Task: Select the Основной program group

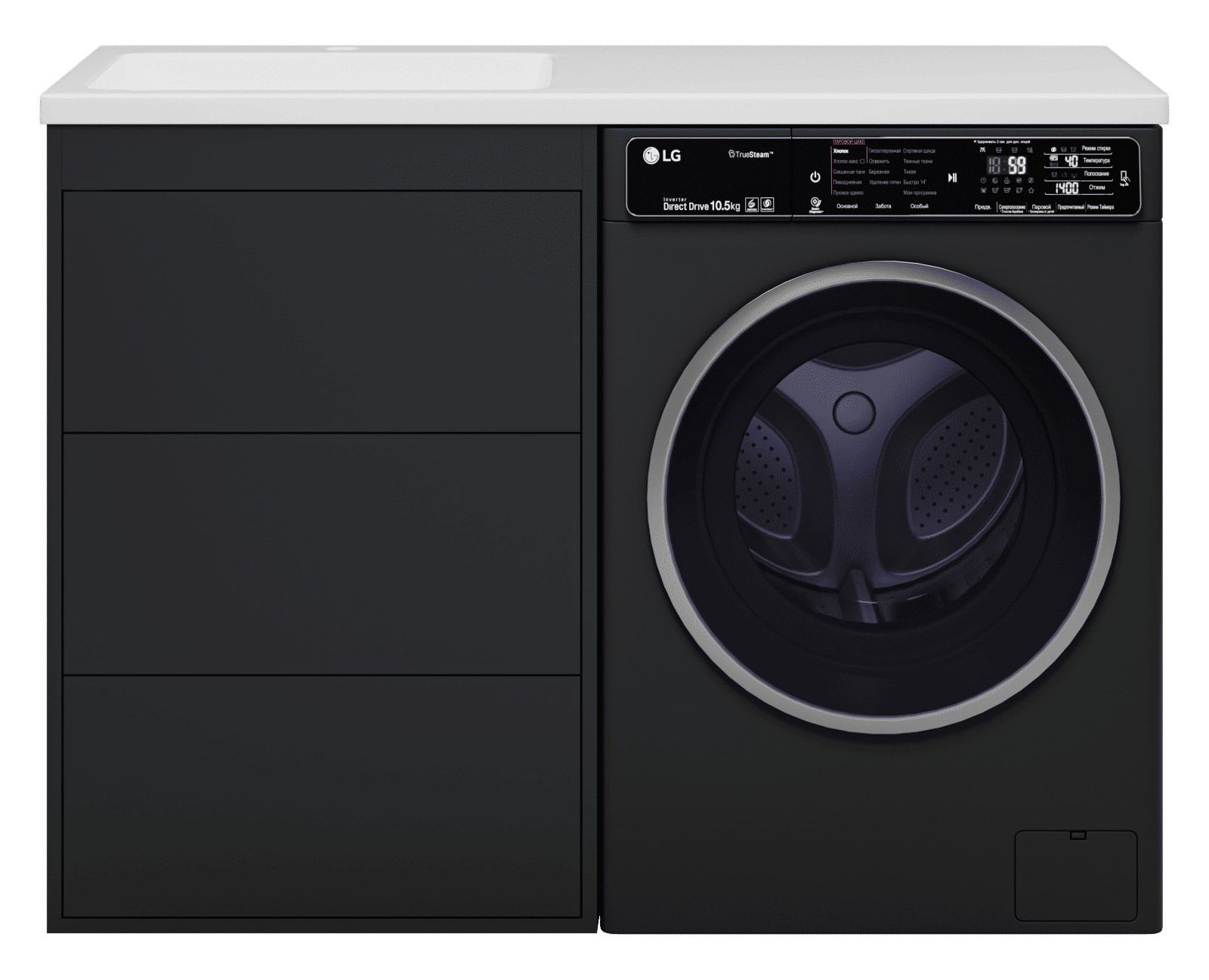Action: [x=847, y=206]
